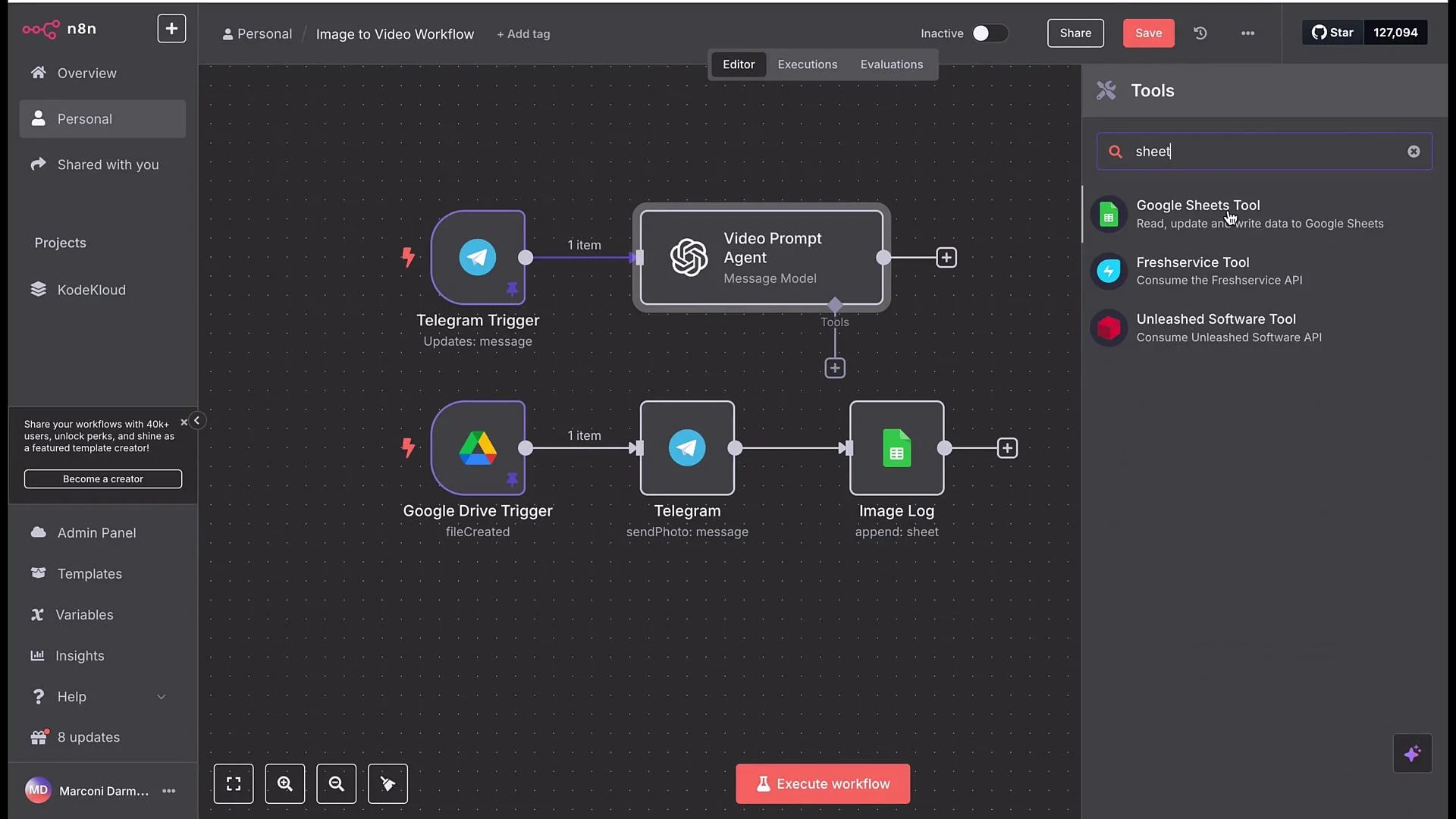The width and height of the screenshot is (1456, 819).
Task: Choose Google Sheets Tool
Action: [1264, 214]
